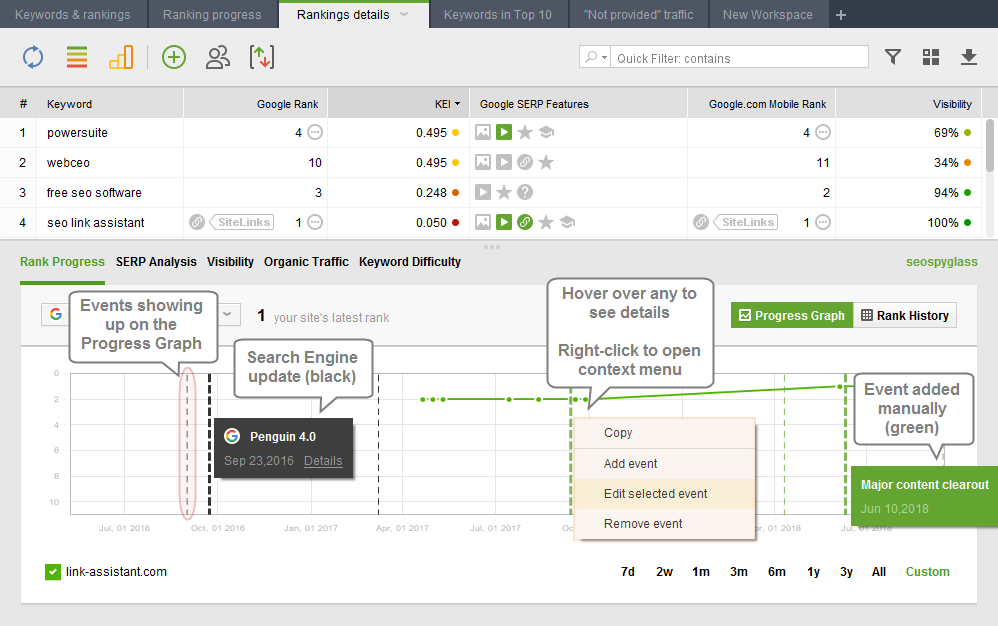Open the ellipsis beside seo link assistant Mobile Rank
The width and height of the screenshot is (998, 626).
(823, 222)
